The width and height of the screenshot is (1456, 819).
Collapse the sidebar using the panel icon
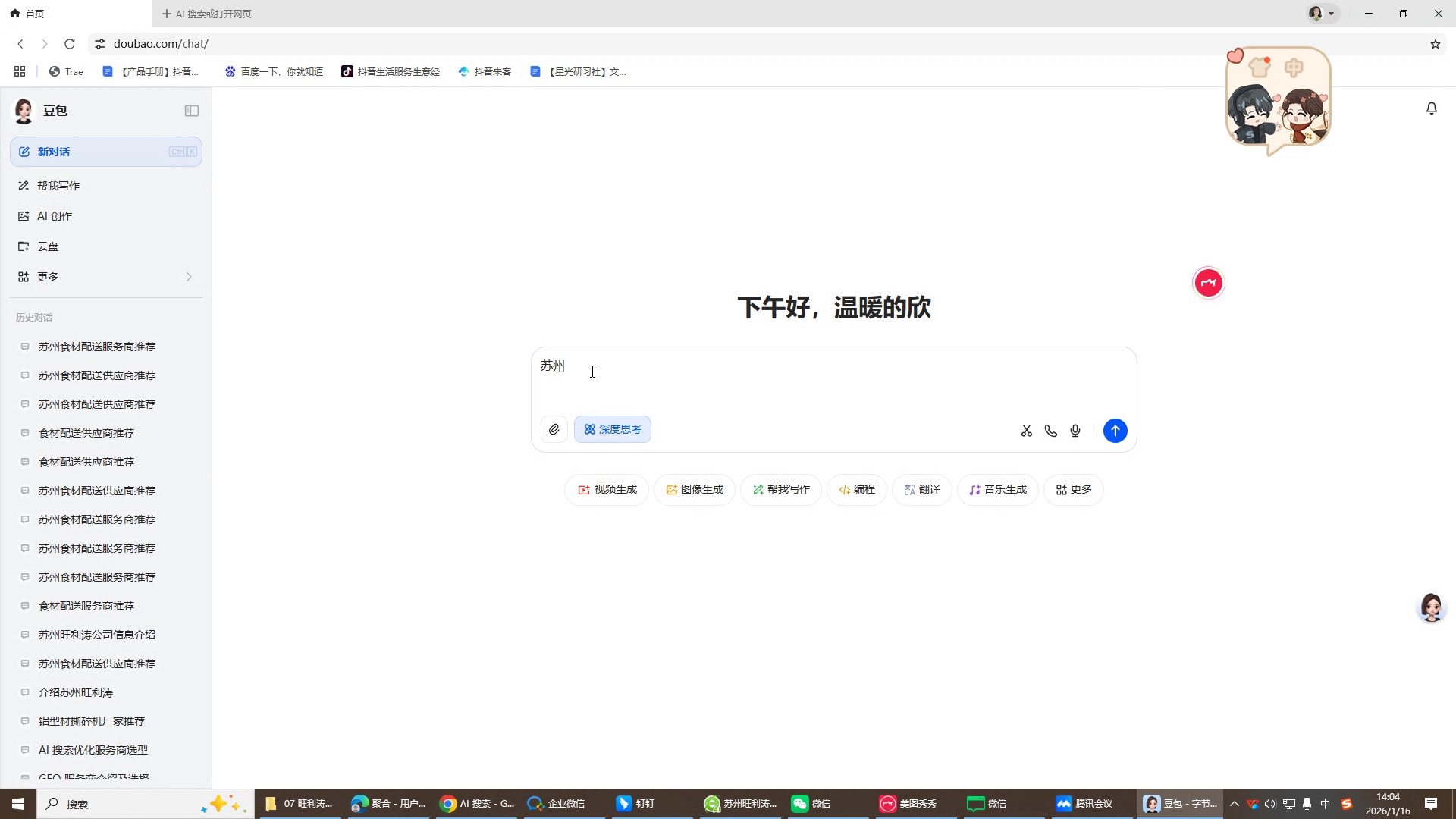tap(191, 110)
